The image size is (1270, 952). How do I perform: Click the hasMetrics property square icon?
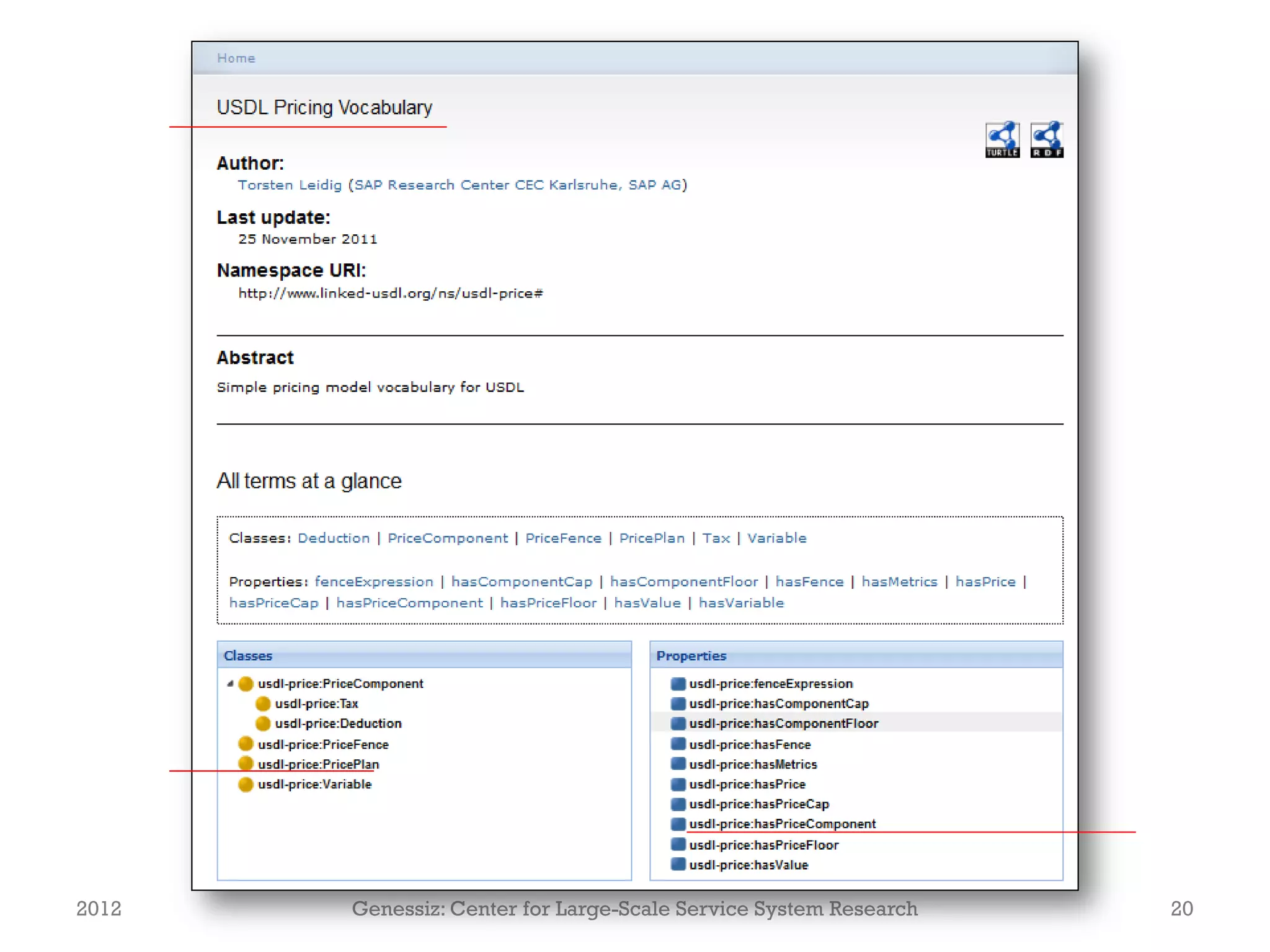tap(678, 764)
